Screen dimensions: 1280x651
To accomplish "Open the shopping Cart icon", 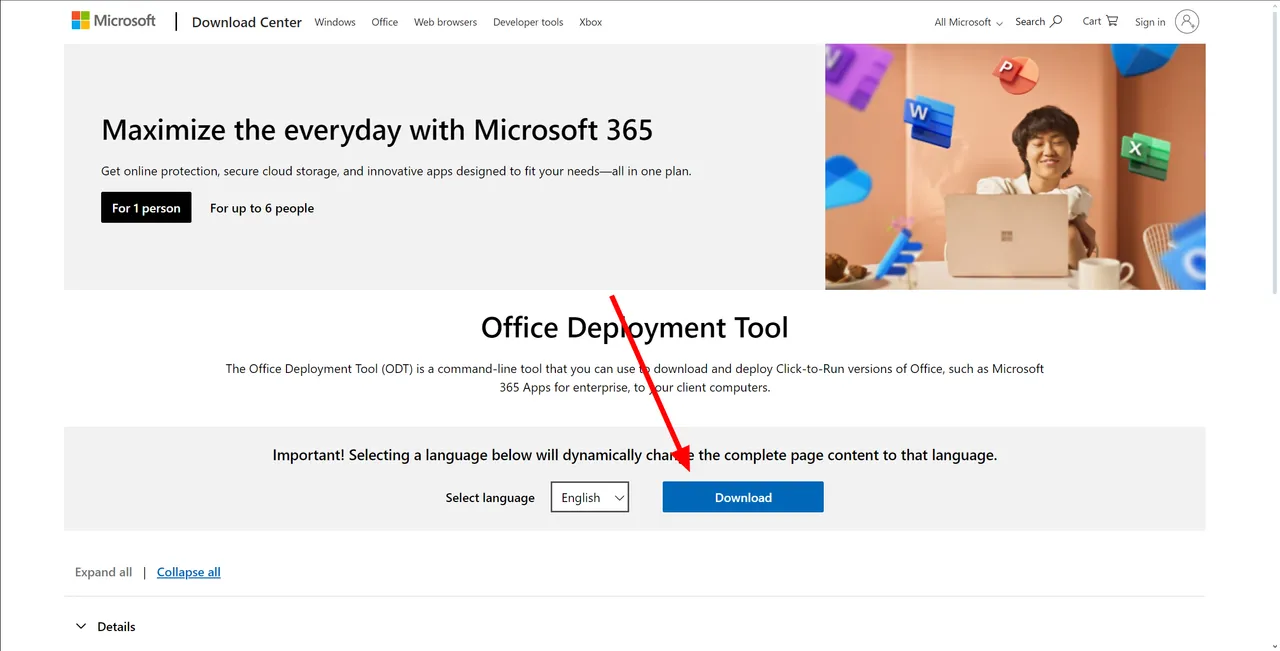I will (x=1112, y=21).
